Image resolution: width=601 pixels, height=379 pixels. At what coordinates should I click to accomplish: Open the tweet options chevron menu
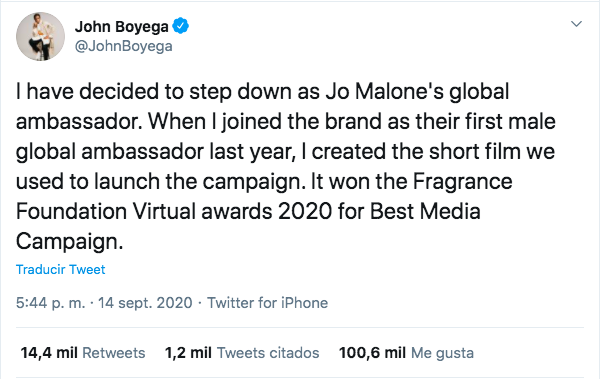(x=576, y=24)
